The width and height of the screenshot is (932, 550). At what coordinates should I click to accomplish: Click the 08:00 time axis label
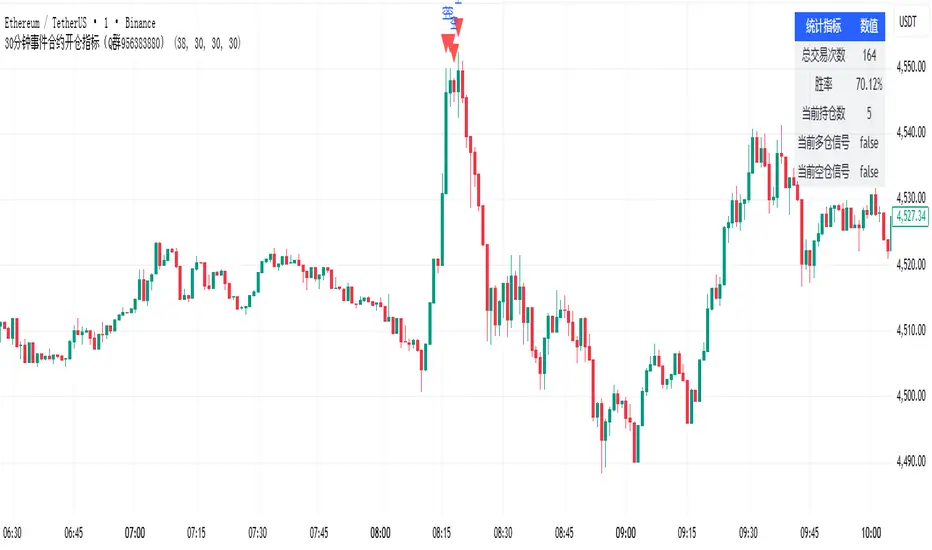pyautogui.click(x=380, y=533)
